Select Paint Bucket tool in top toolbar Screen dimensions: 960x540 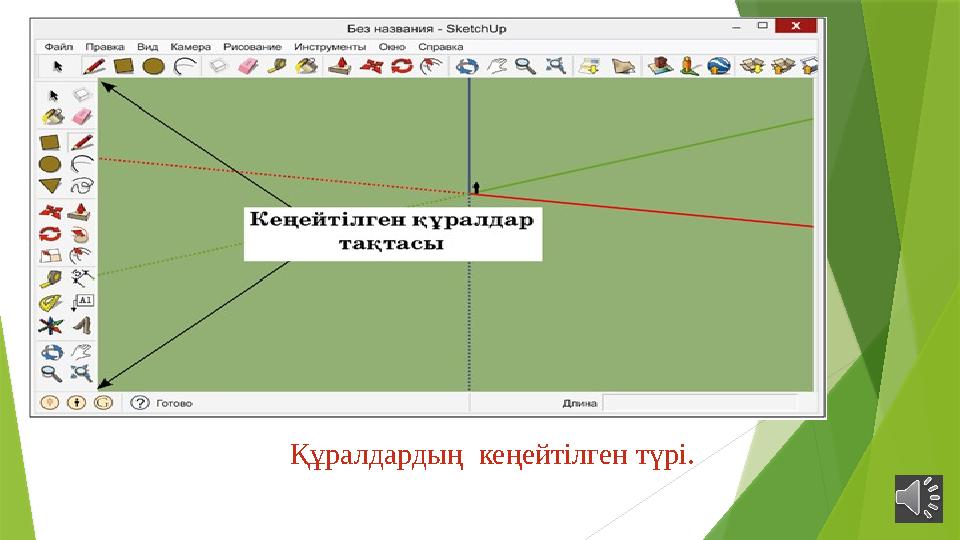306,66
